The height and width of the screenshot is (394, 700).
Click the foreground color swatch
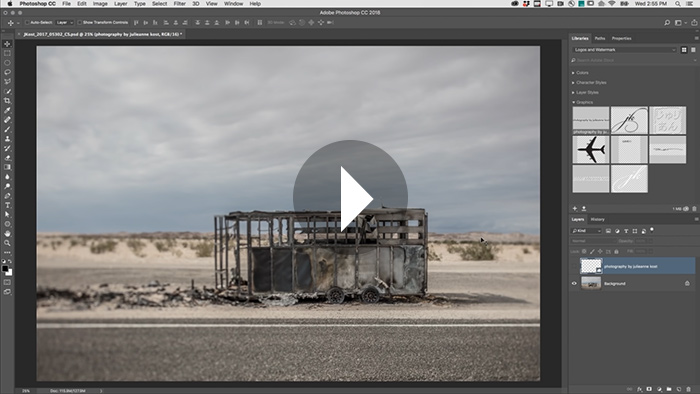5,269
